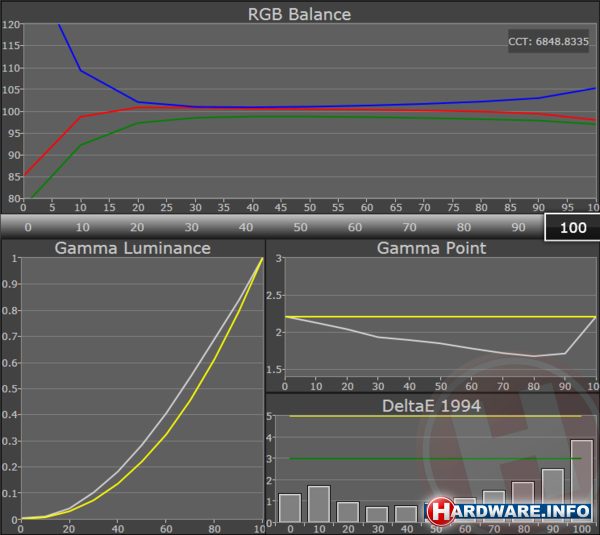This screenshot has height=535, width=600.
Task: Select the 20 grayscale level step
Action: click(x=137, y=227)
